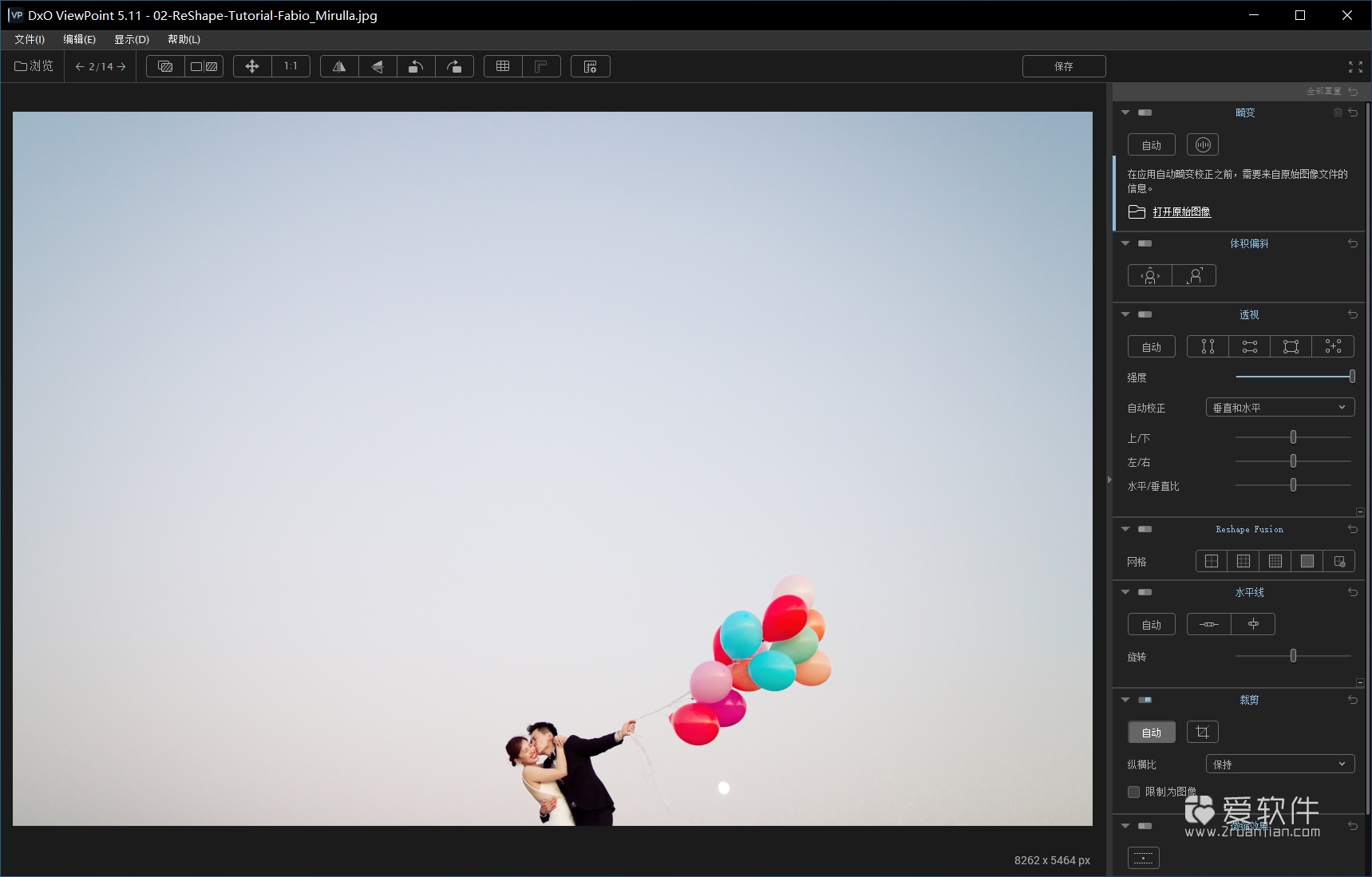Toggle the 裁剪 crop panel switch
This screenshot has height=877, width=1372.
(x=1145, y=700)
